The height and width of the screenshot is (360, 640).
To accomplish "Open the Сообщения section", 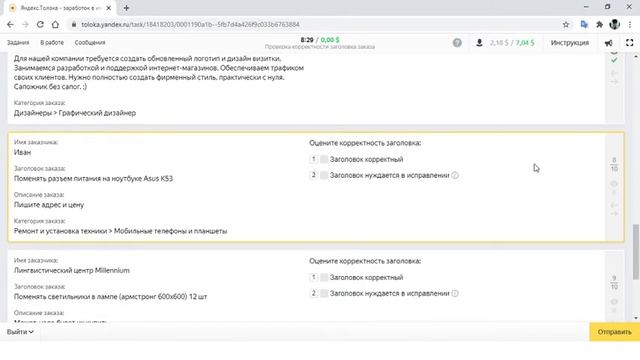I will coord(90,42).
